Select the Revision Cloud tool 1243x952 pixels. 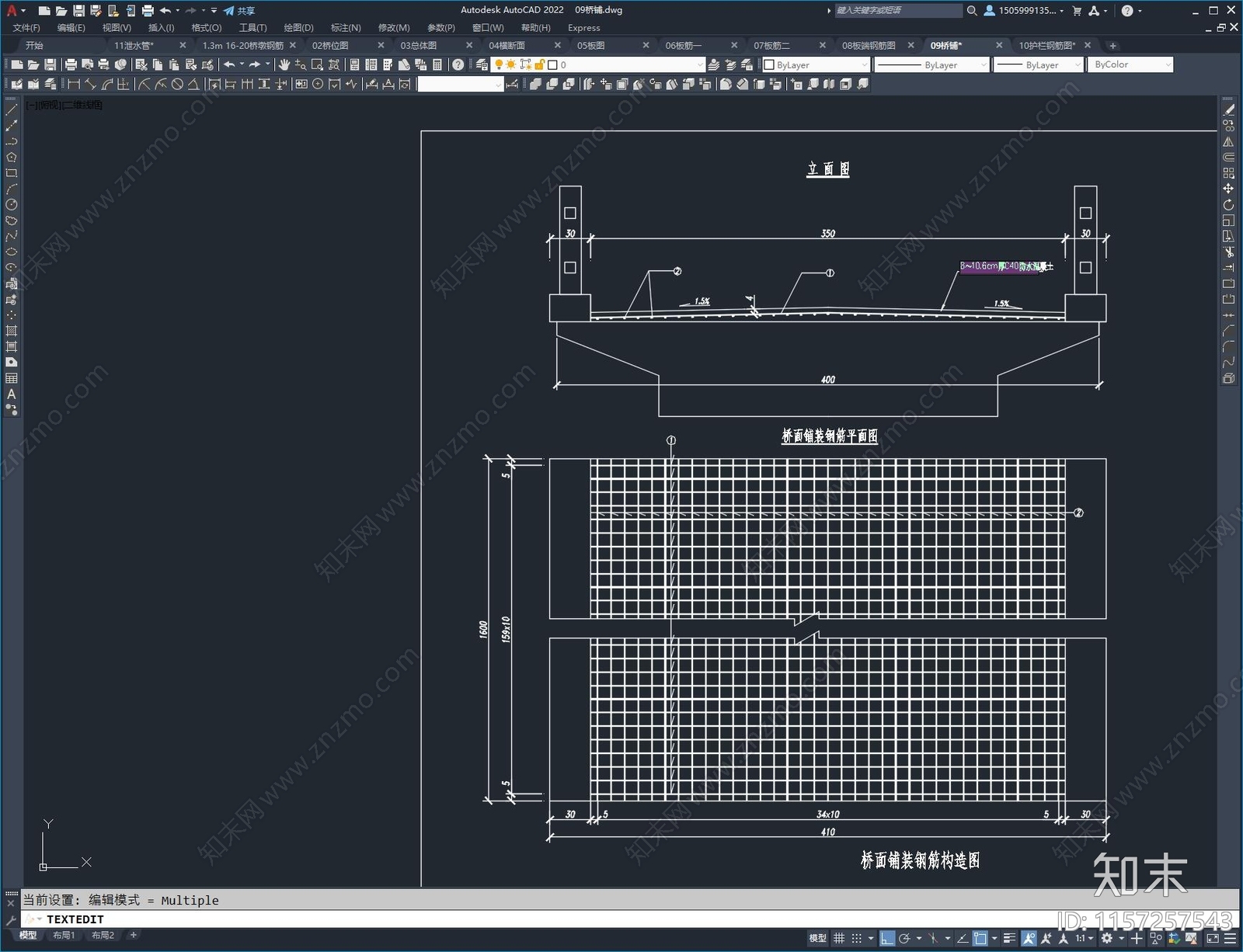pos(11,221)
